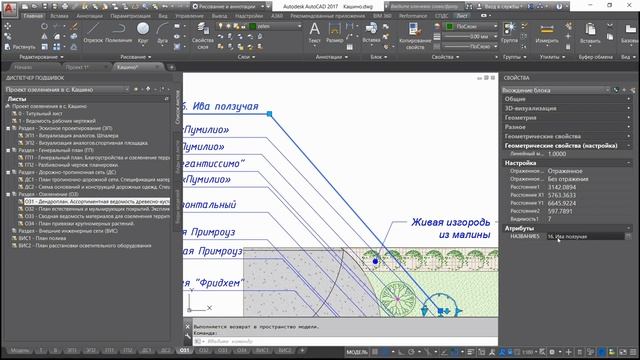Click the Stretch (Растянуть) tool
The height and width of the screenshot is (360, 640).
[20, 47]
